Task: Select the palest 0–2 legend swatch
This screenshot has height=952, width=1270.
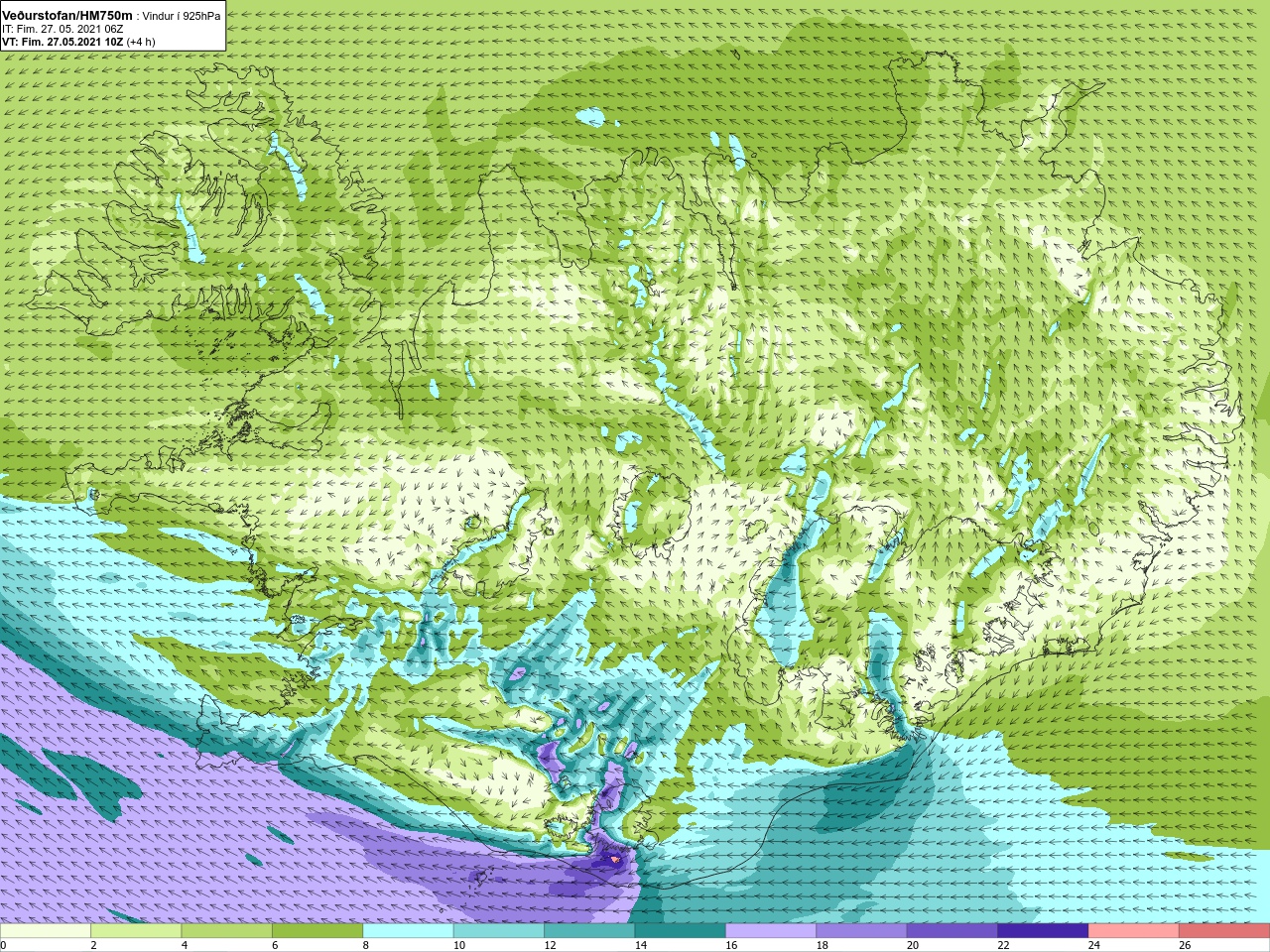Action: click(46, 931)
